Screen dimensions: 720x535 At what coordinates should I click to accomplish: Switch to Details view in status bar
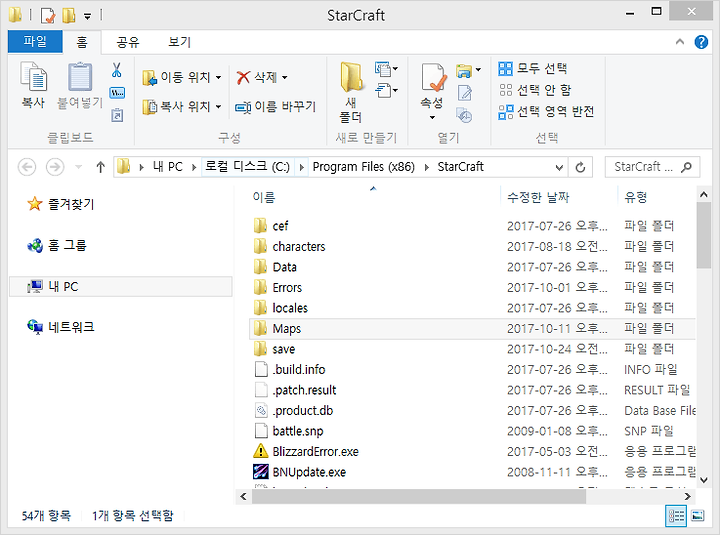click(676, 516)
